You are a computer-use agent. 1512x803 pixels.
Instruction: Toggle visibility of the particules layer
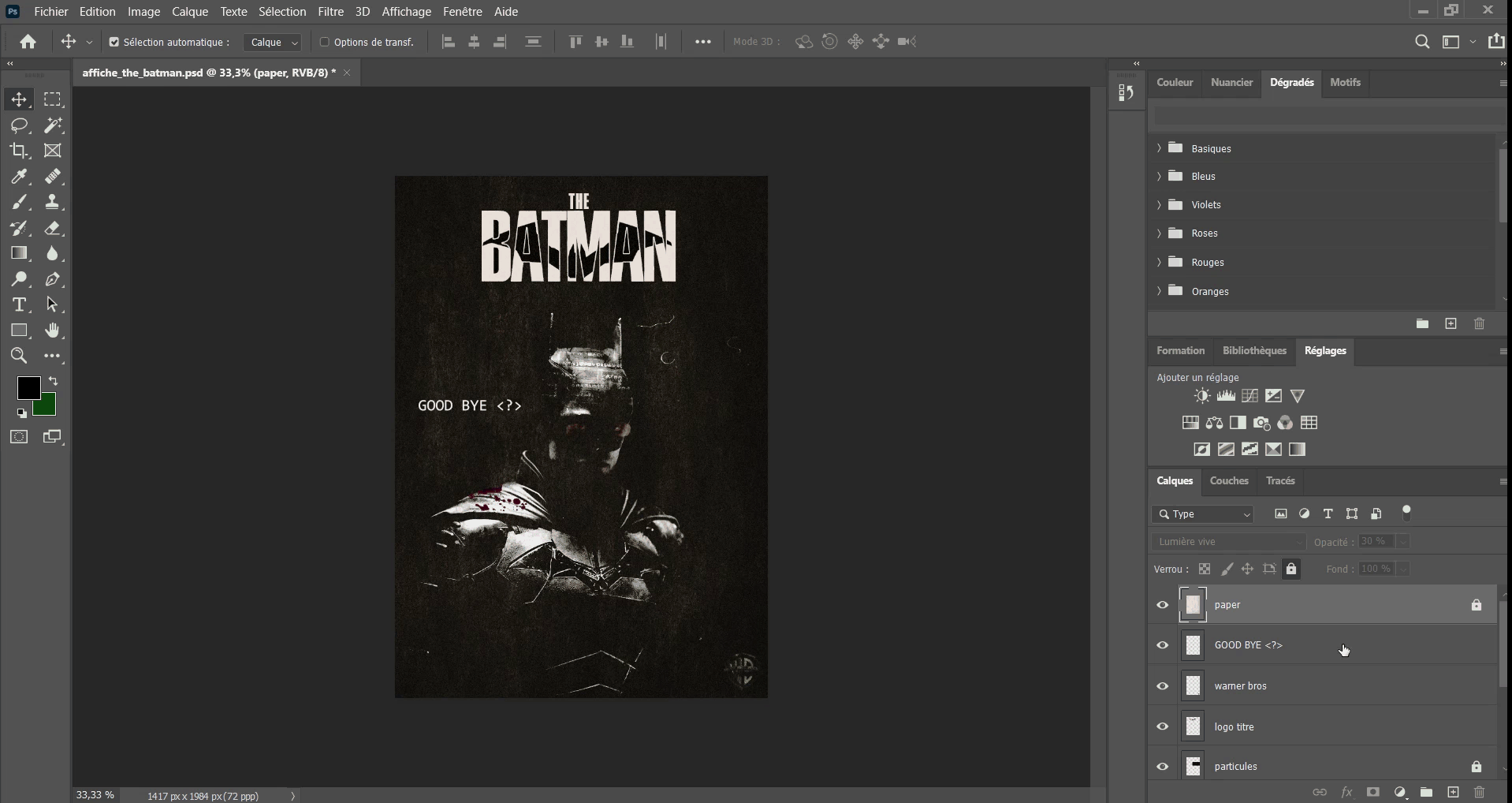1164,766
